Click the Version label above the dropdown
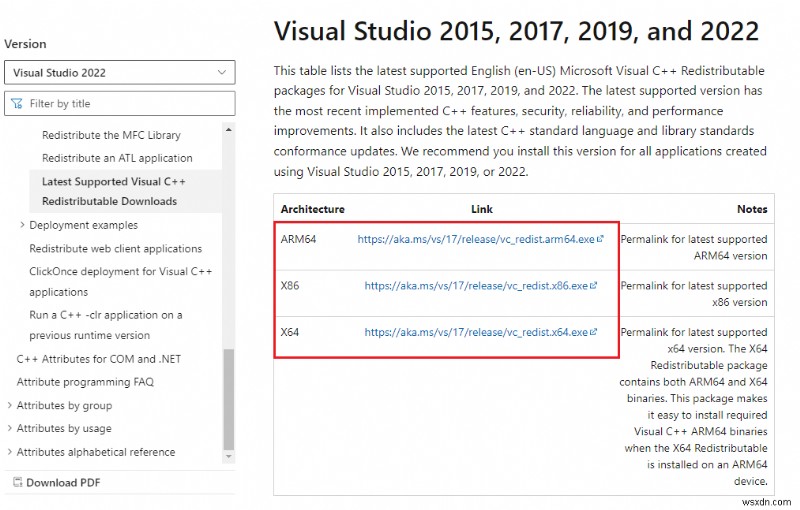This screenshot has height=510, width=800. (25, 44)
